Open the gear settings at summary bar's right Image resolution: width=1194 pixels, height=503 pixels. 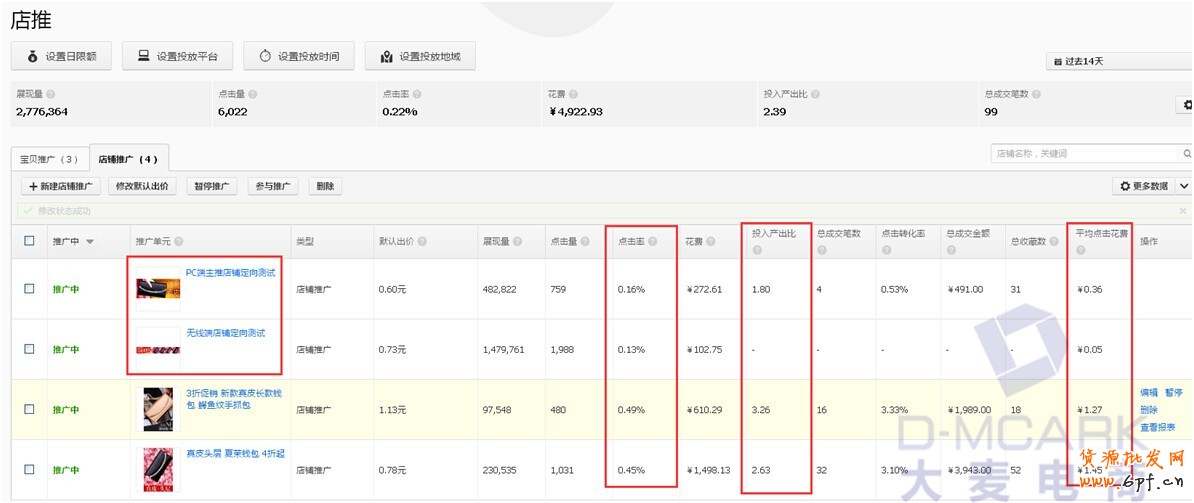(x=1187, y=105)
